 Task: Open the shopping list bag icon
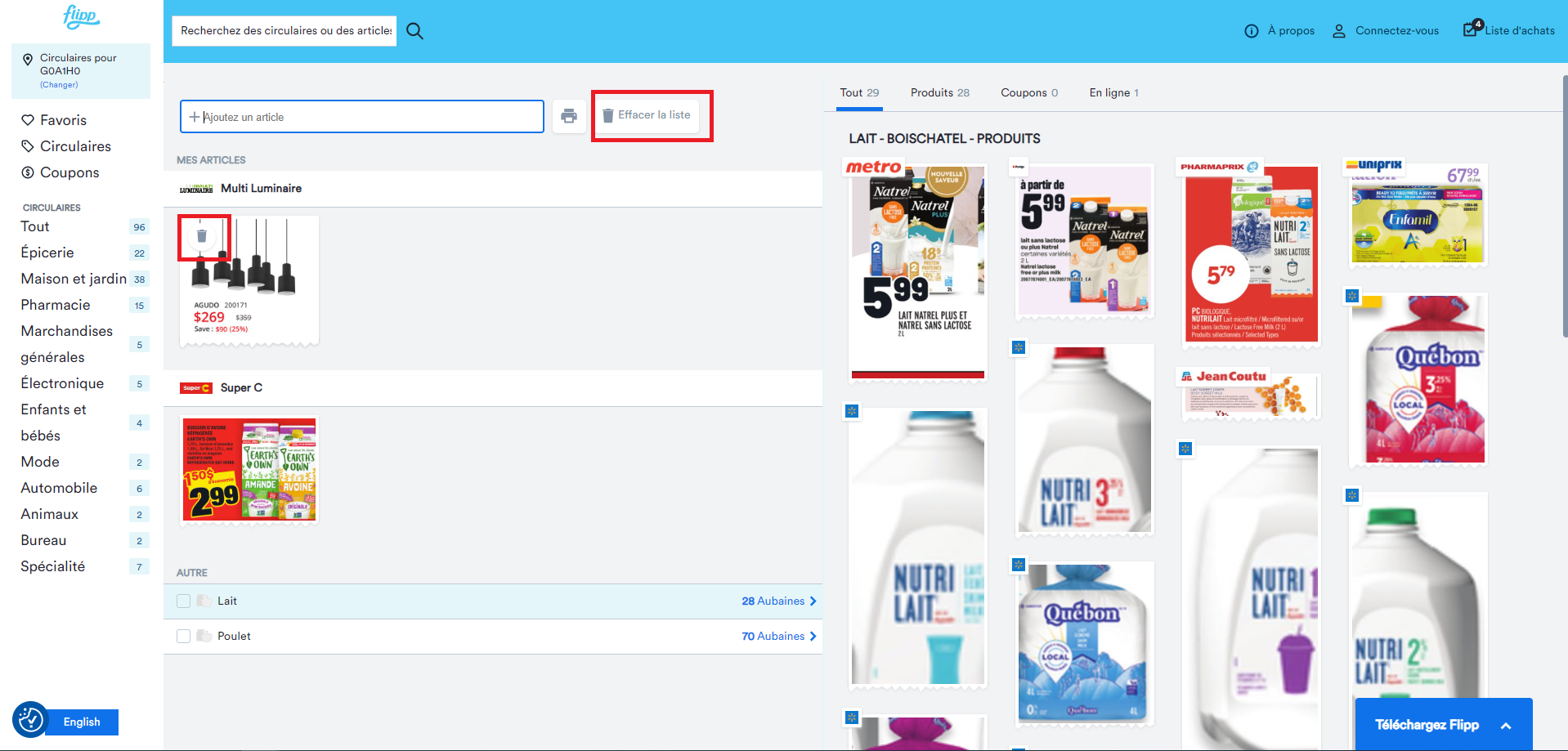(x=1472, y=28)
